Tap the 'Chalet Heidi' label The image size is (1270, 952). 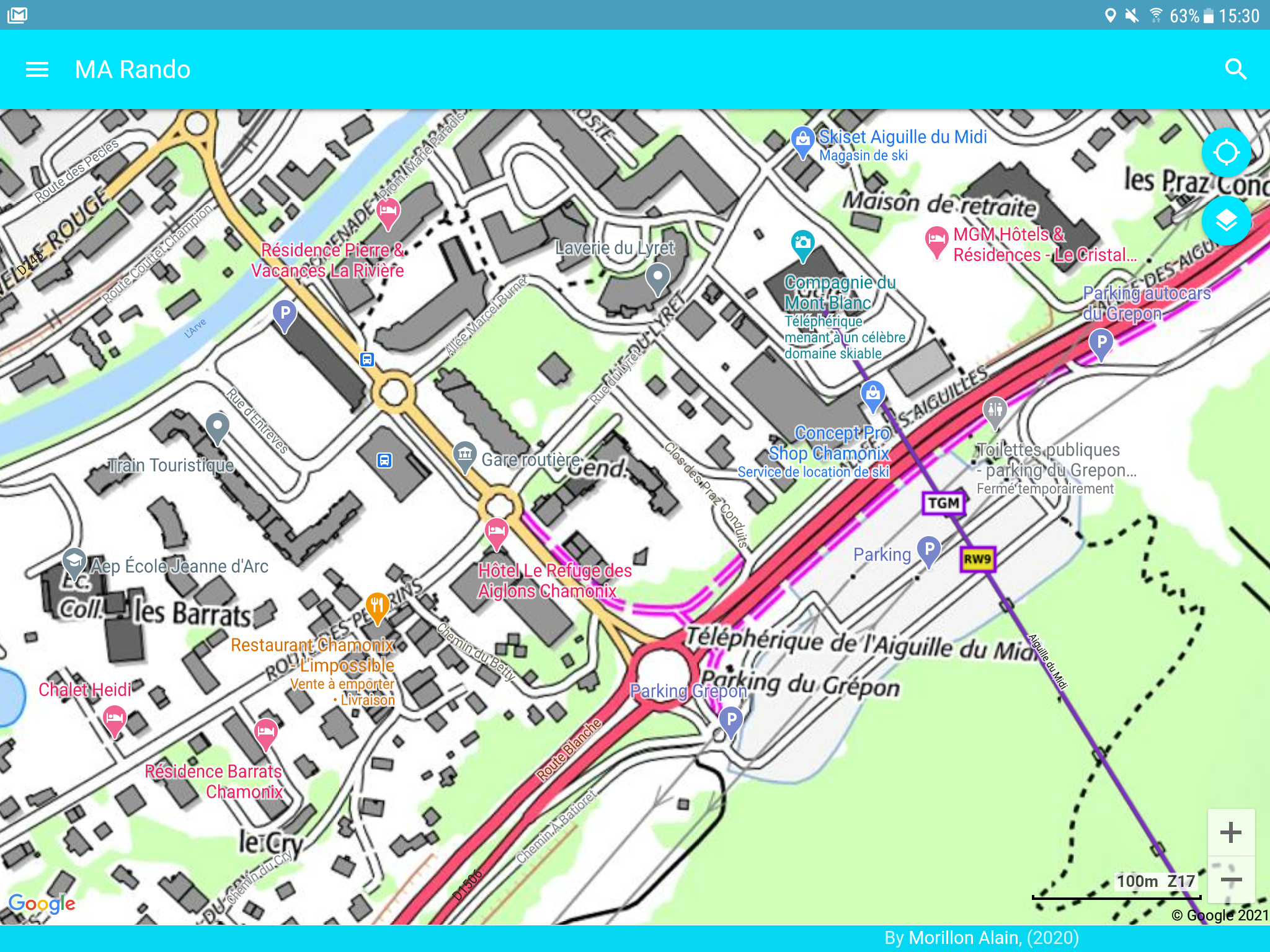coord(85,690)
